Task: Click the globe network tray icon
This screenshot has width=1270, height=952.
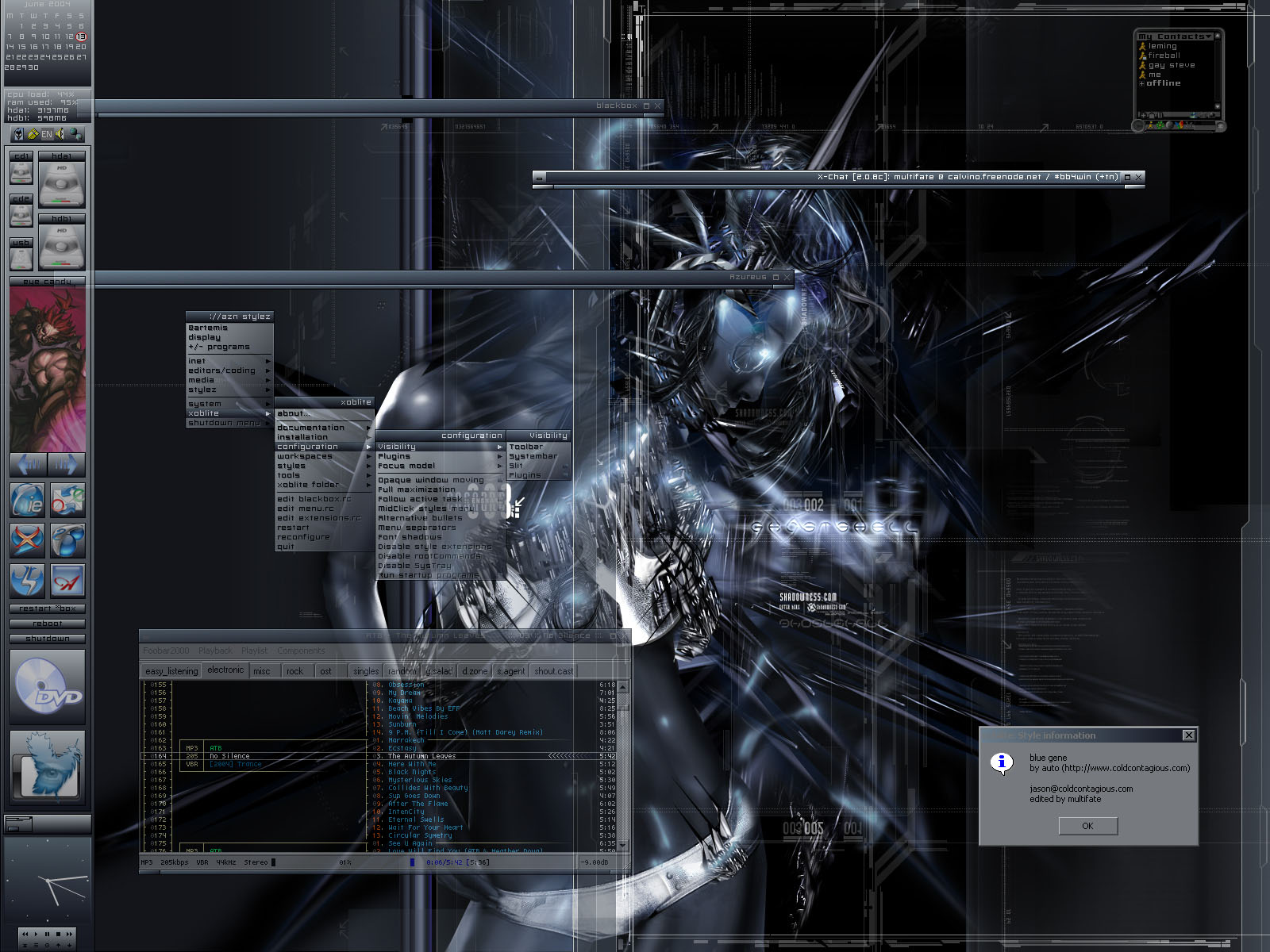Action: pyautogui.click(x=75, y=134)
